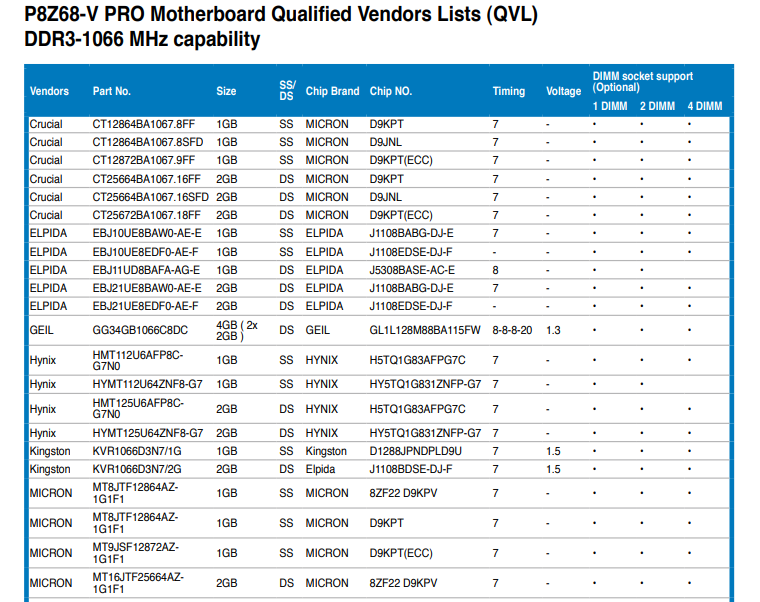Click the 'Part No.' column header
The width and height of the screenshot is (760, 602).
(x=111, y=91)
